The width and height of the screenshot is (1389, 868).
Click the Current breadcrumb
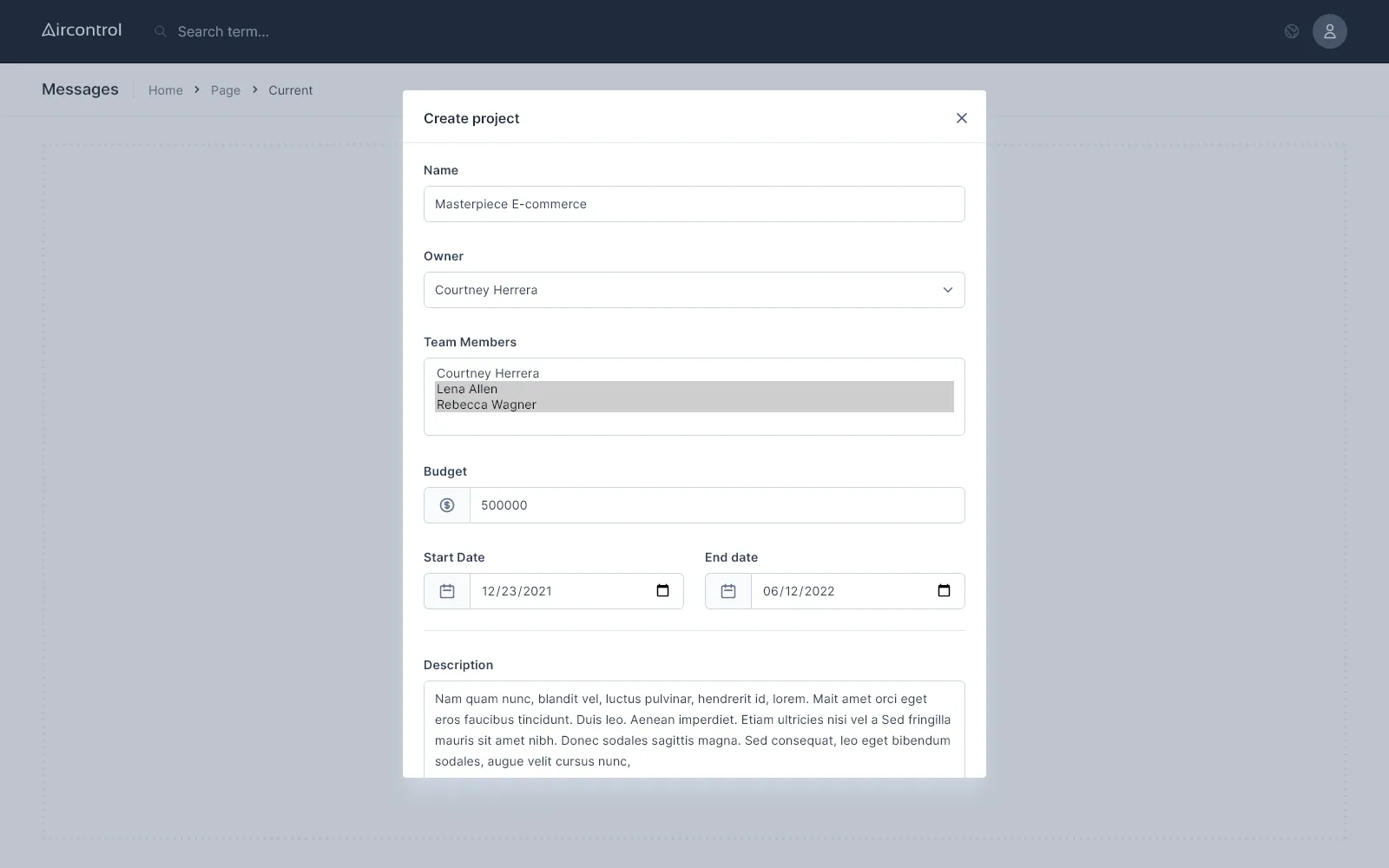(291, 90)
